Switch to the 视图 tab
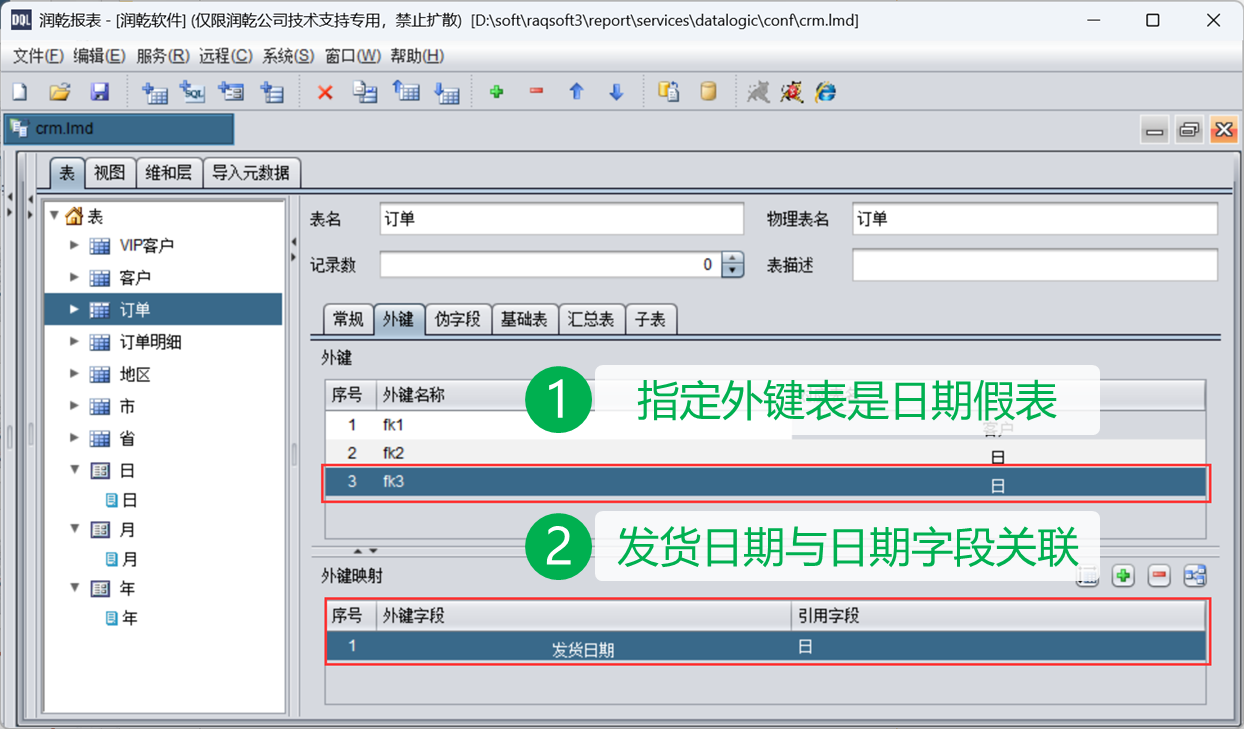The height and width of the screenshot is (729, 1244). click(110, 173)
